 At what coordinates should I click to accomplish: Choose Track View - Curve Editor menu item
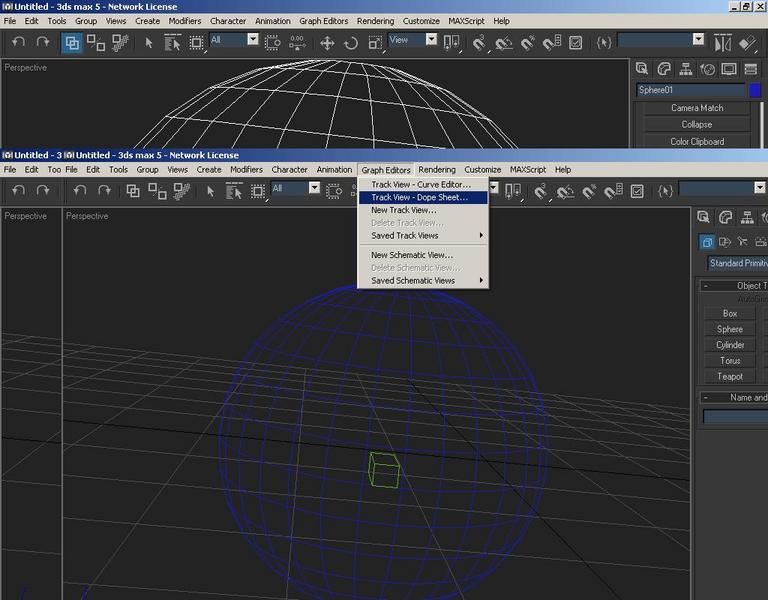(423, 185)
